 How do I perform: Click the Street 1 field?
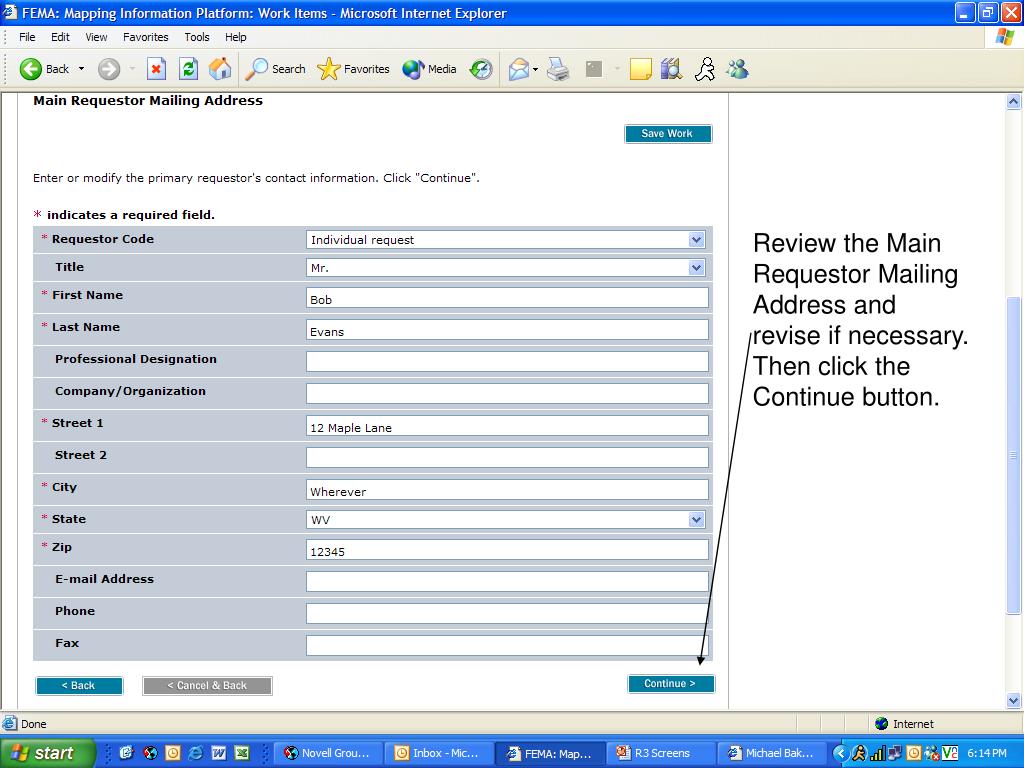[507, 426]
